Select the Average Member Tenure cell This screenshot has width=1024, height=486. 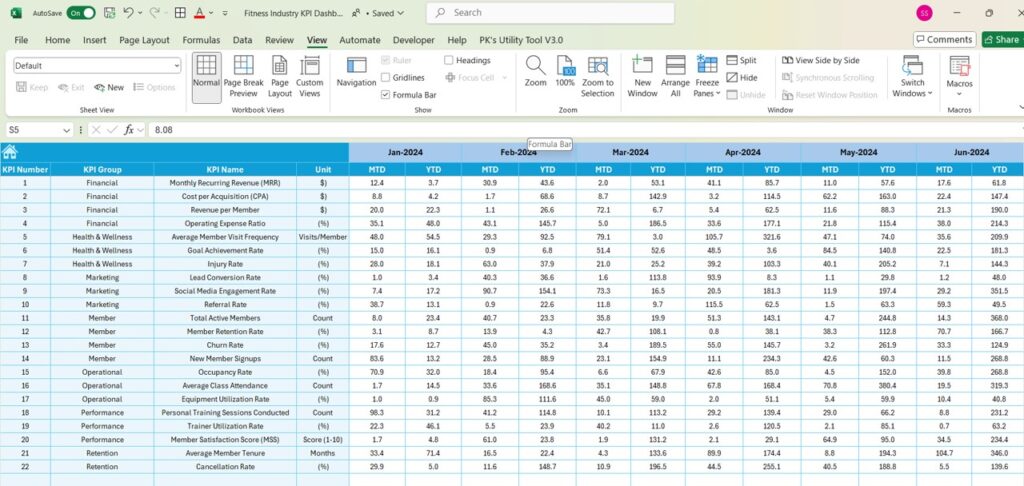225,453
